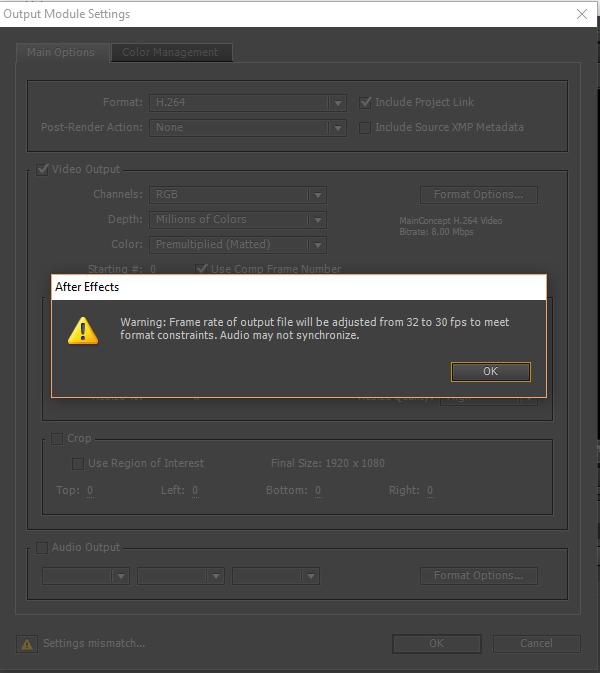Open the third Audio Output dropdown
The height and width of the screenshot is (673, 600).
pos(276,576)
